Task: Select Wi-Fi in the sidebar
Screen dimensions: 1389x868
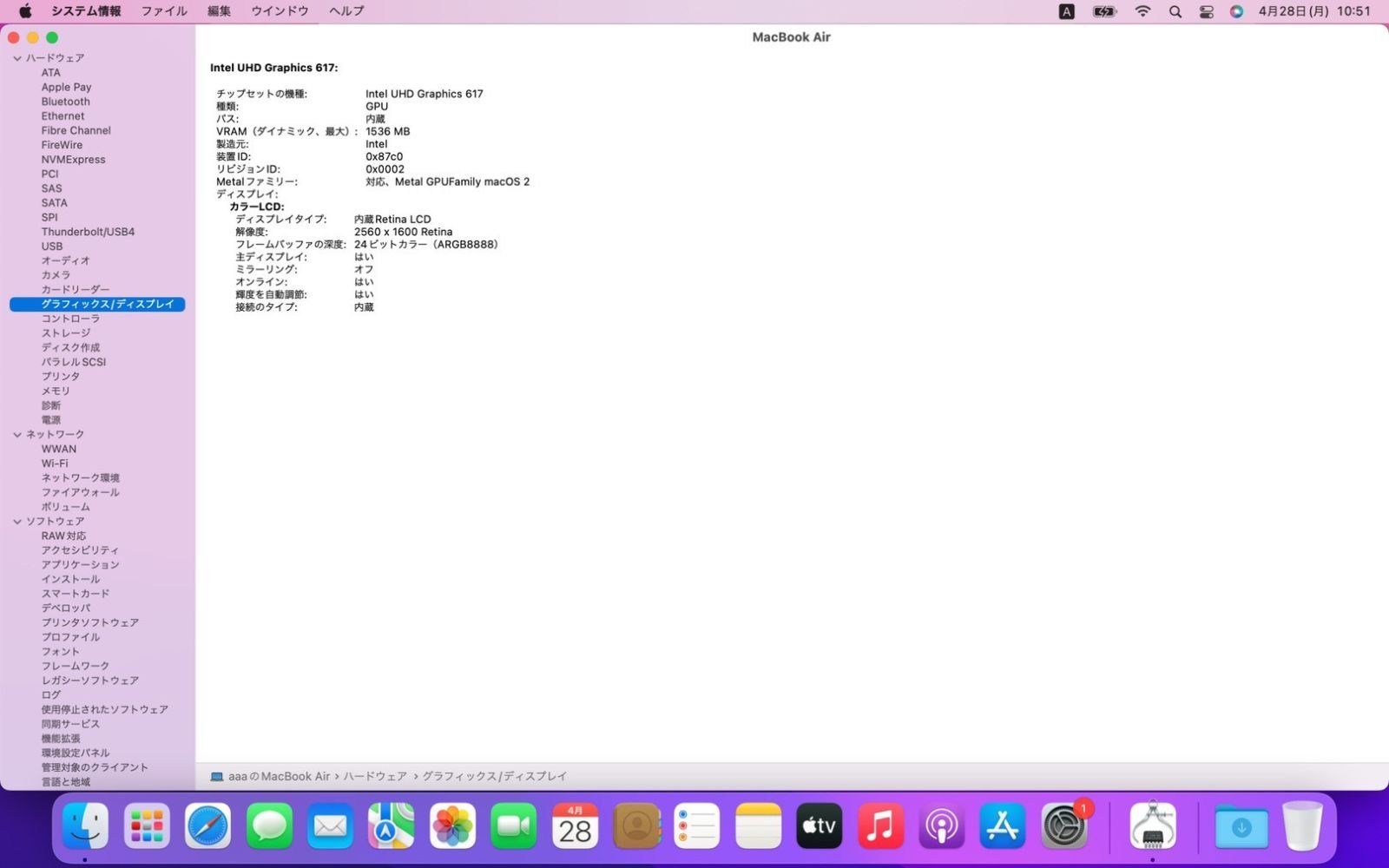Action: point(54,464)
